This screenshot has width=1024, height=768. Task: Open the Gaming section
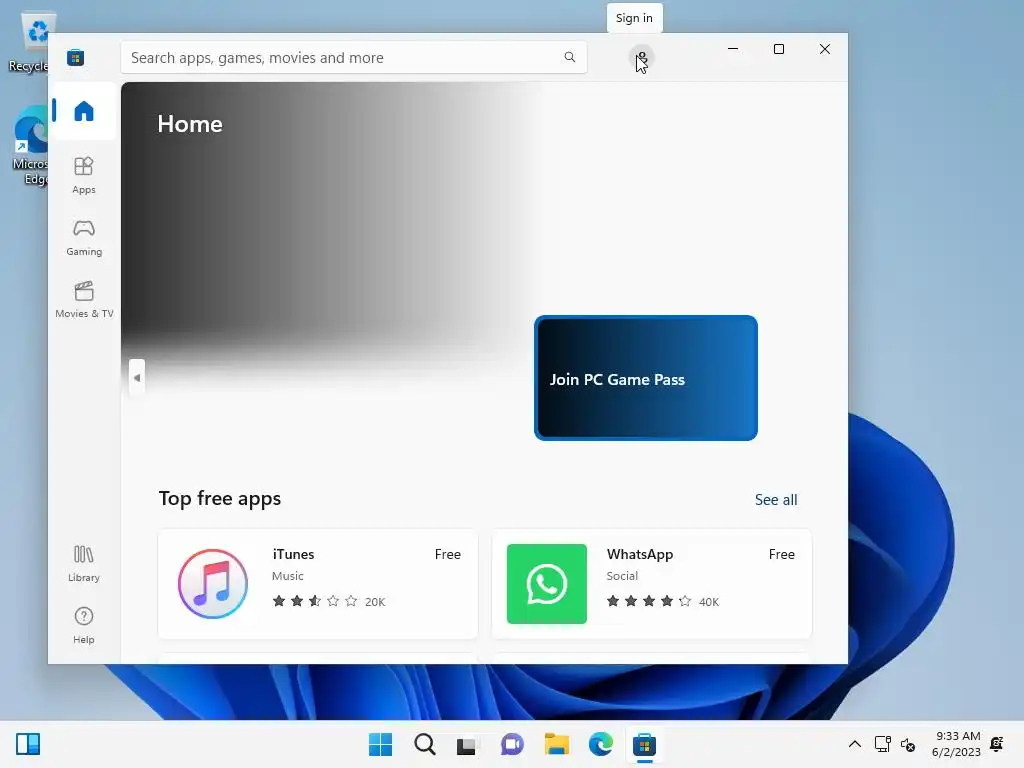pos(84,237)
